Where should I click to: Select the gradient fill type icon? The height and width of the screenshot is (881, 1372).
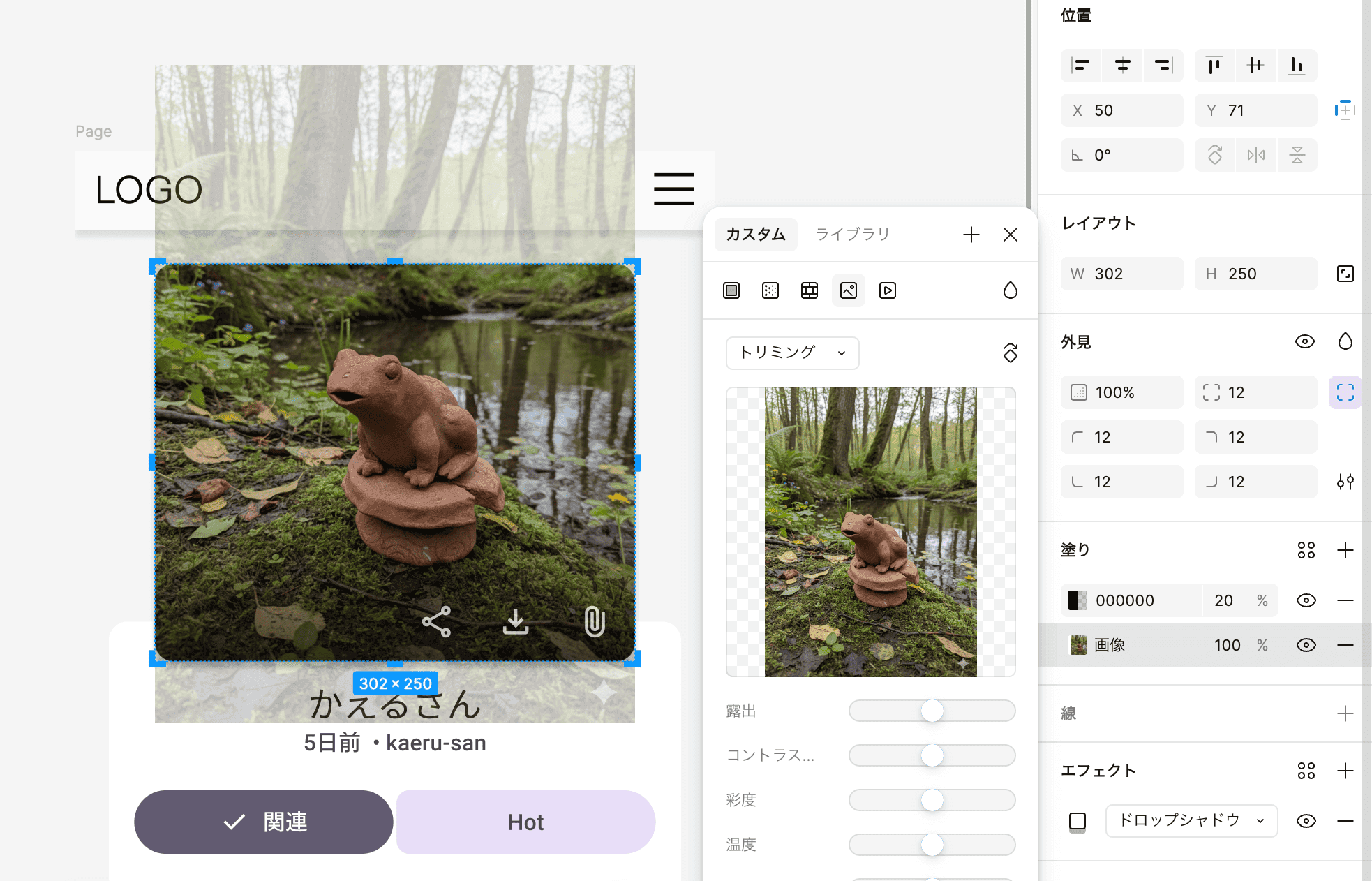pos(770,290)
